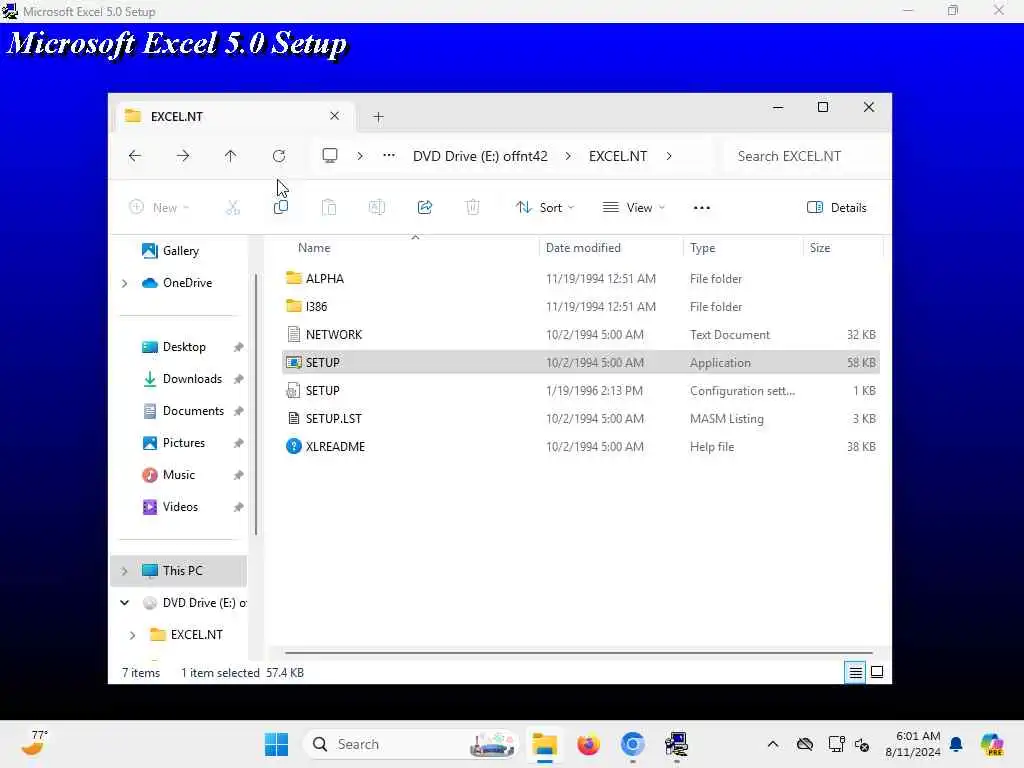Viewport: 1024px width, 768px height.
Task: Select the I386 folder
Action: tap(581, 307)
